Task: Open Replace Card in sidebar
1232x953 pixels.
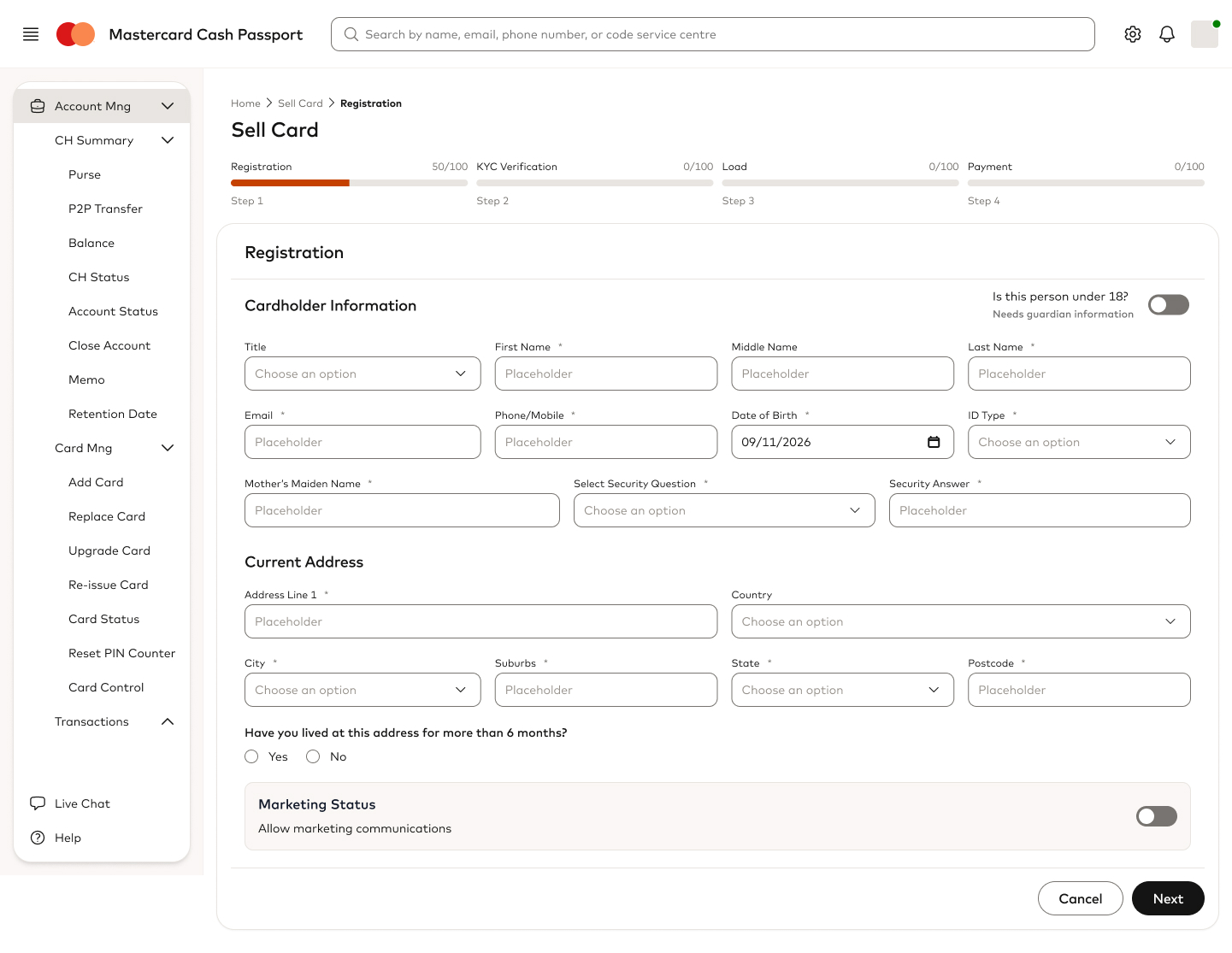Action: [x=107, y=516]
